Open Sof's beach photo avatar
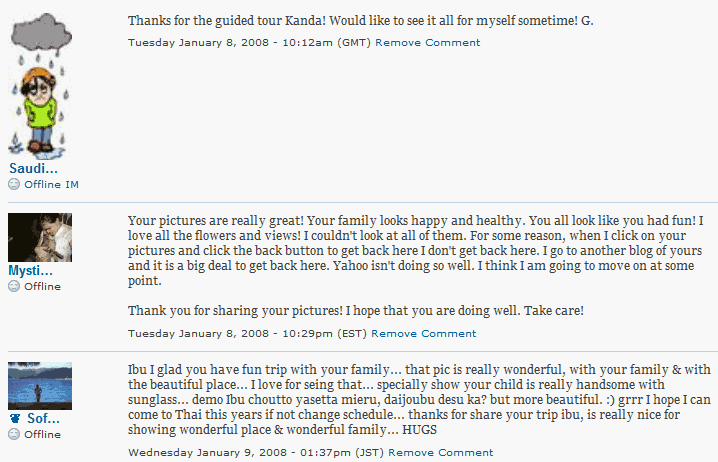This screenshot has width=718, height=462. (x=40, y=385)
